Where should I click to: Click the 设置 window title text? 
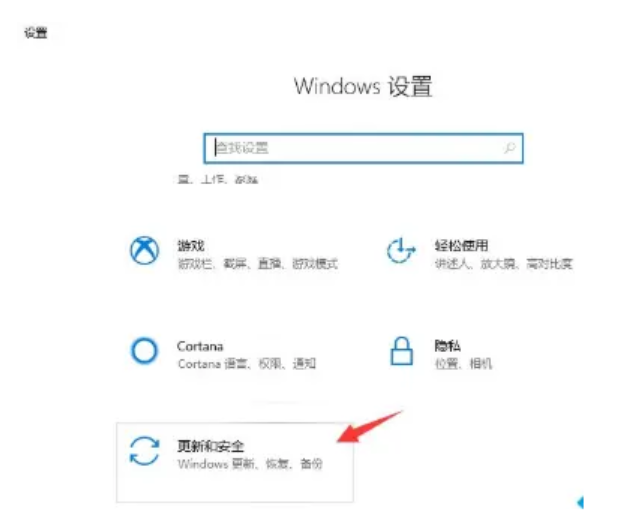click(x=36, y=32)
